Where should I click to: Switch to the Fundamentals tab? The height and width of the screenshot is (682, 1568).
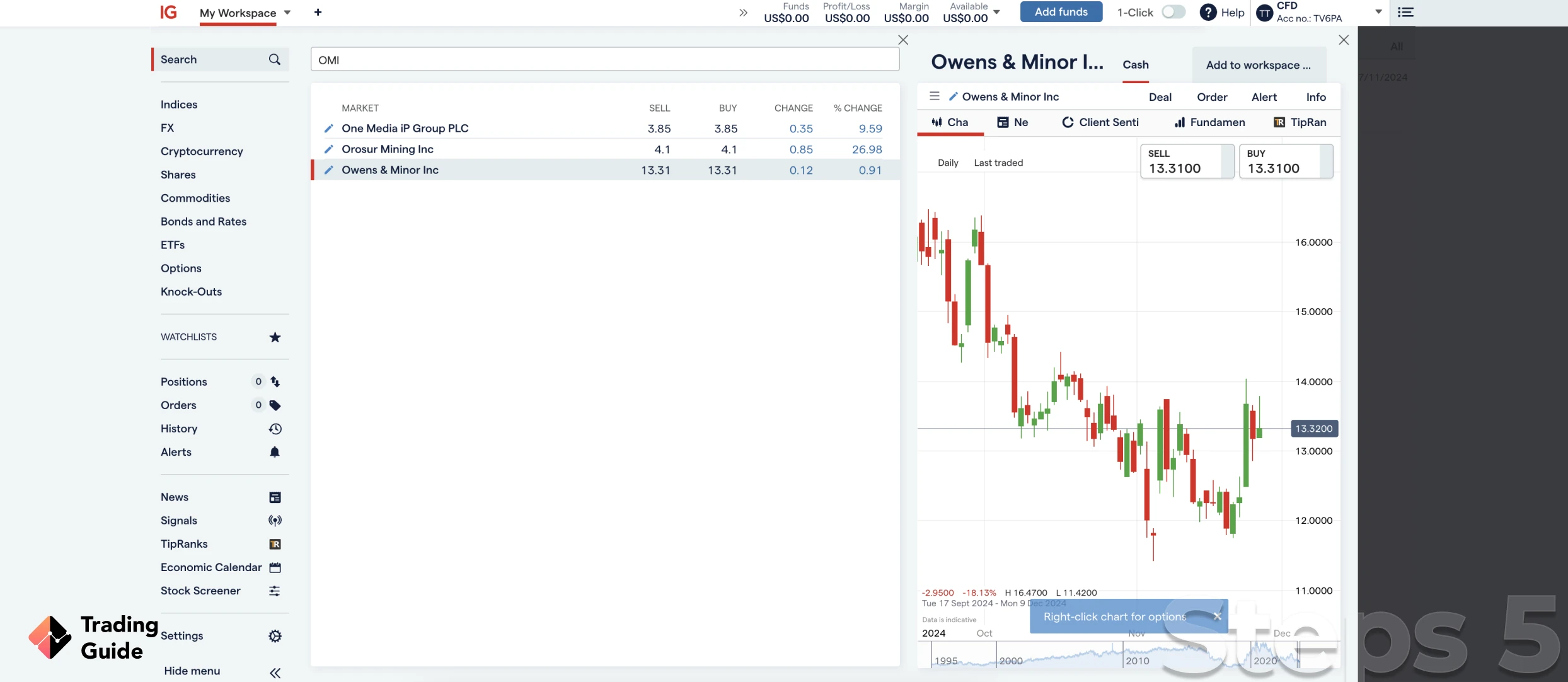tap(1209, 122)
